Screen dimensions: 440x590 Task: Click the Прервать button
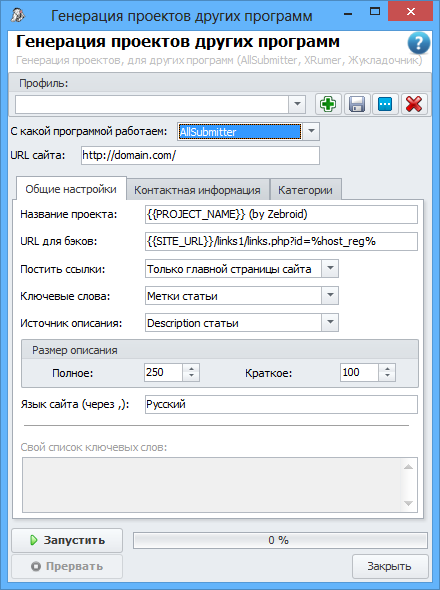67,566
